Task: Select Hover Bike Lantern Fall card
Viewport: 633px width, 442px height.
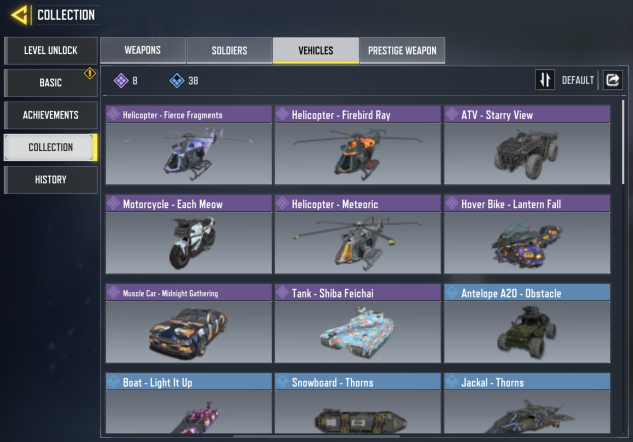Action: 527,234
